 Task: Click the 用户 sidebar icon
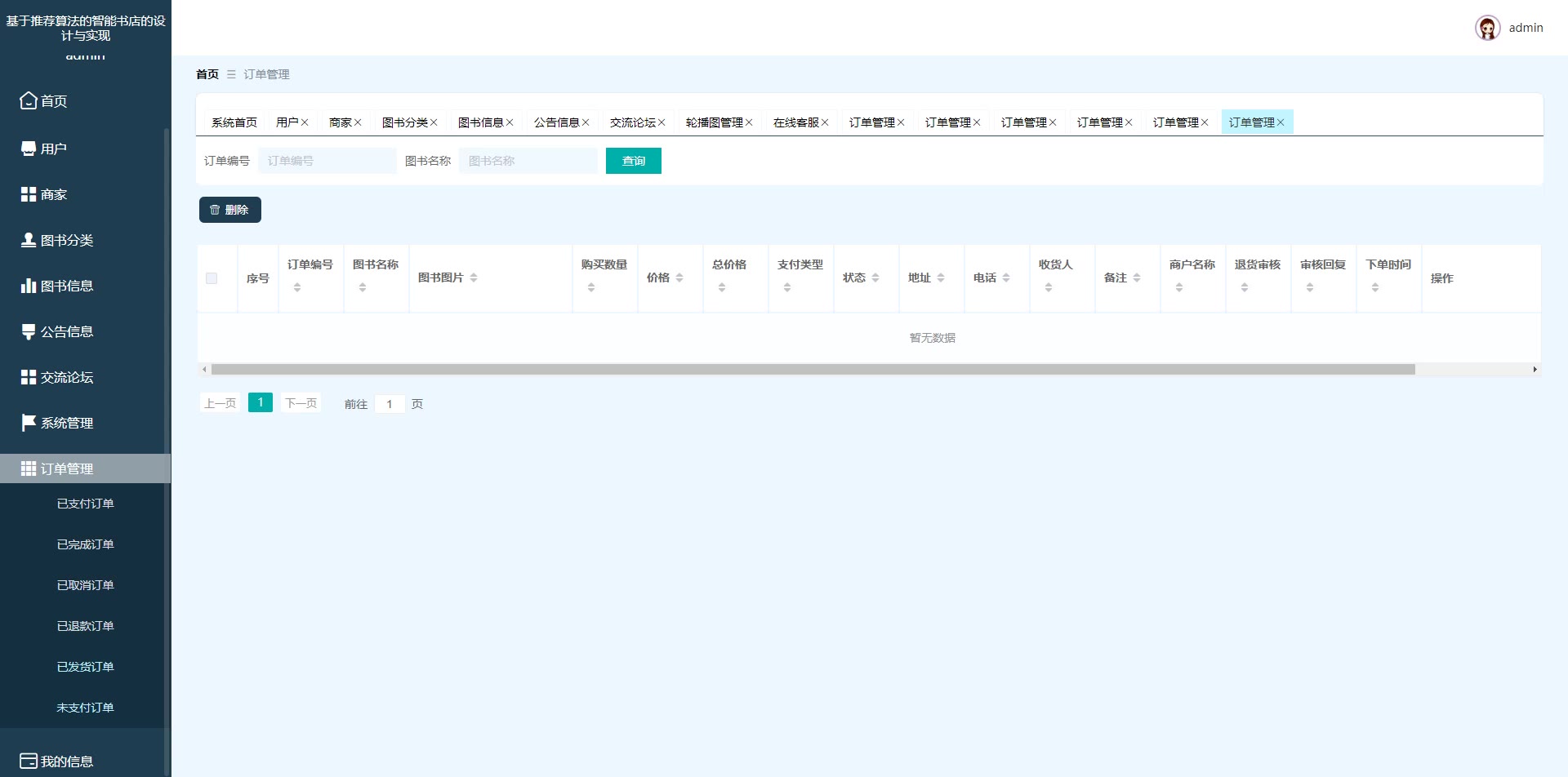pyautogui.click(x=29, y=148)
